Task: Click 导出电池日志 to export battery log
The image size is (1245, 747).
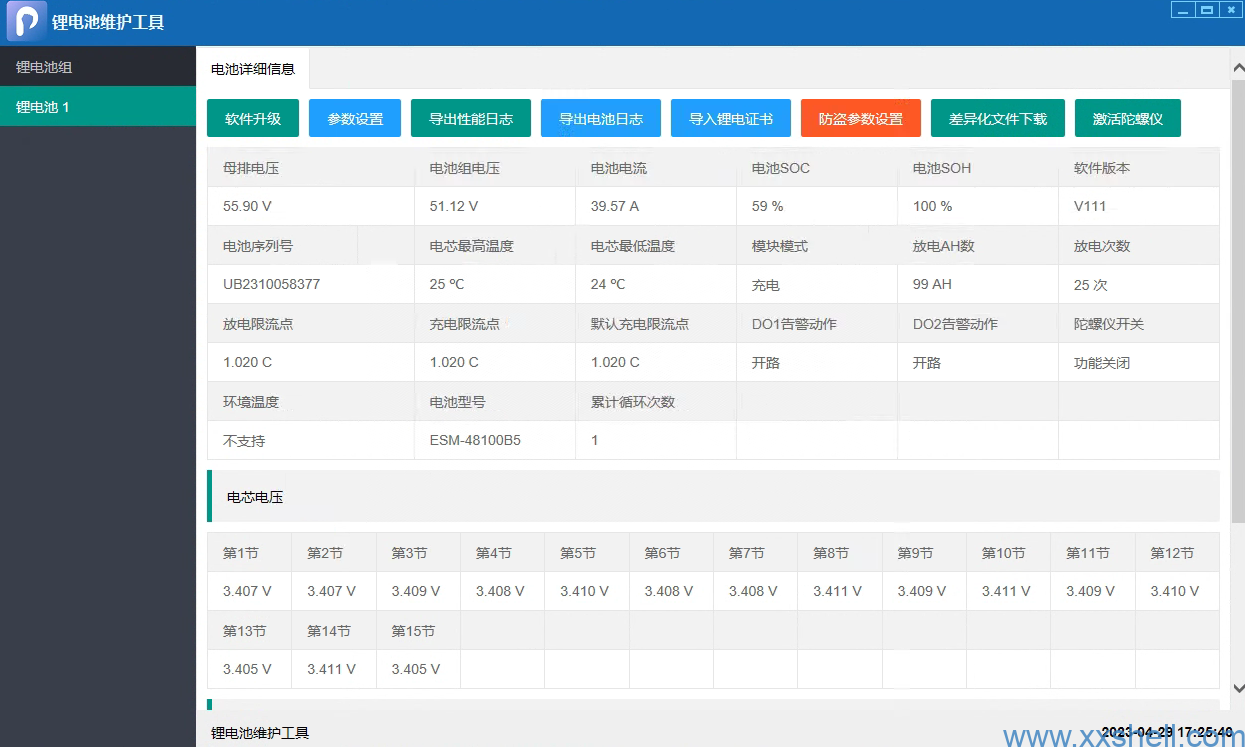Action: pyautogui.click(x=600, y=118)
